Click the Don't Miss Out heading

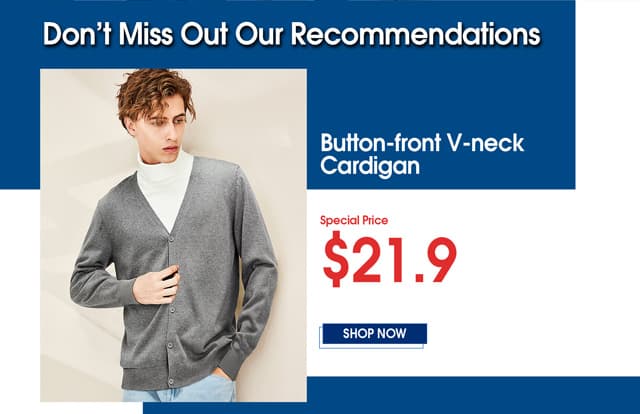click(x=292, y=34)
